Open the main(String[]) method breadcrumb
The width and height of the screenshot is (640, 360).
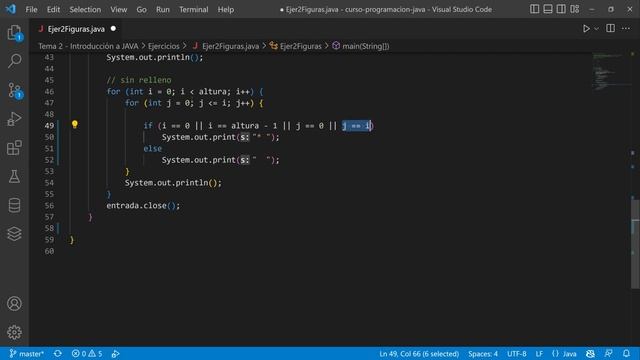365,46
